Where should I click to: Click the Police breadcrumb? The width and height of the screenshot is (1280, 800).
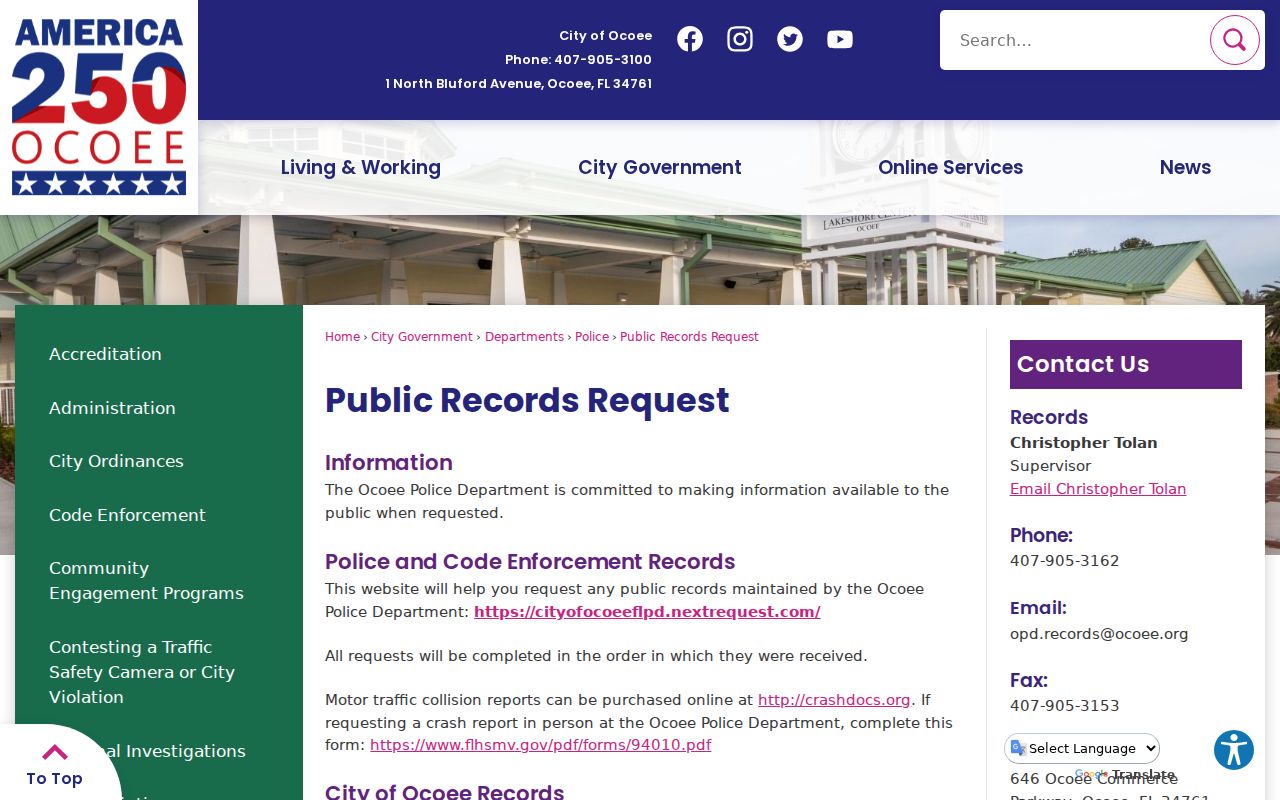pos(592,337)
